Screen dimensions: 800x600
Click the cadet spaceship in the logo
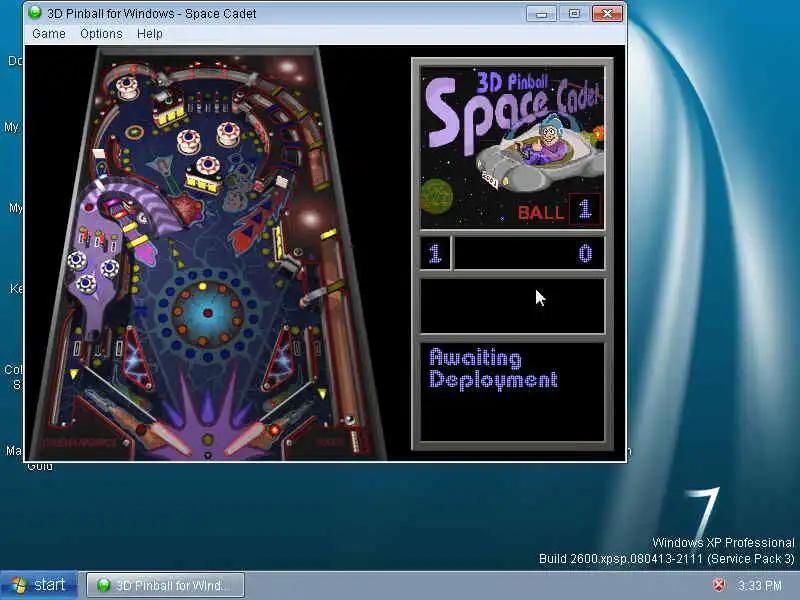coord(540,154)
